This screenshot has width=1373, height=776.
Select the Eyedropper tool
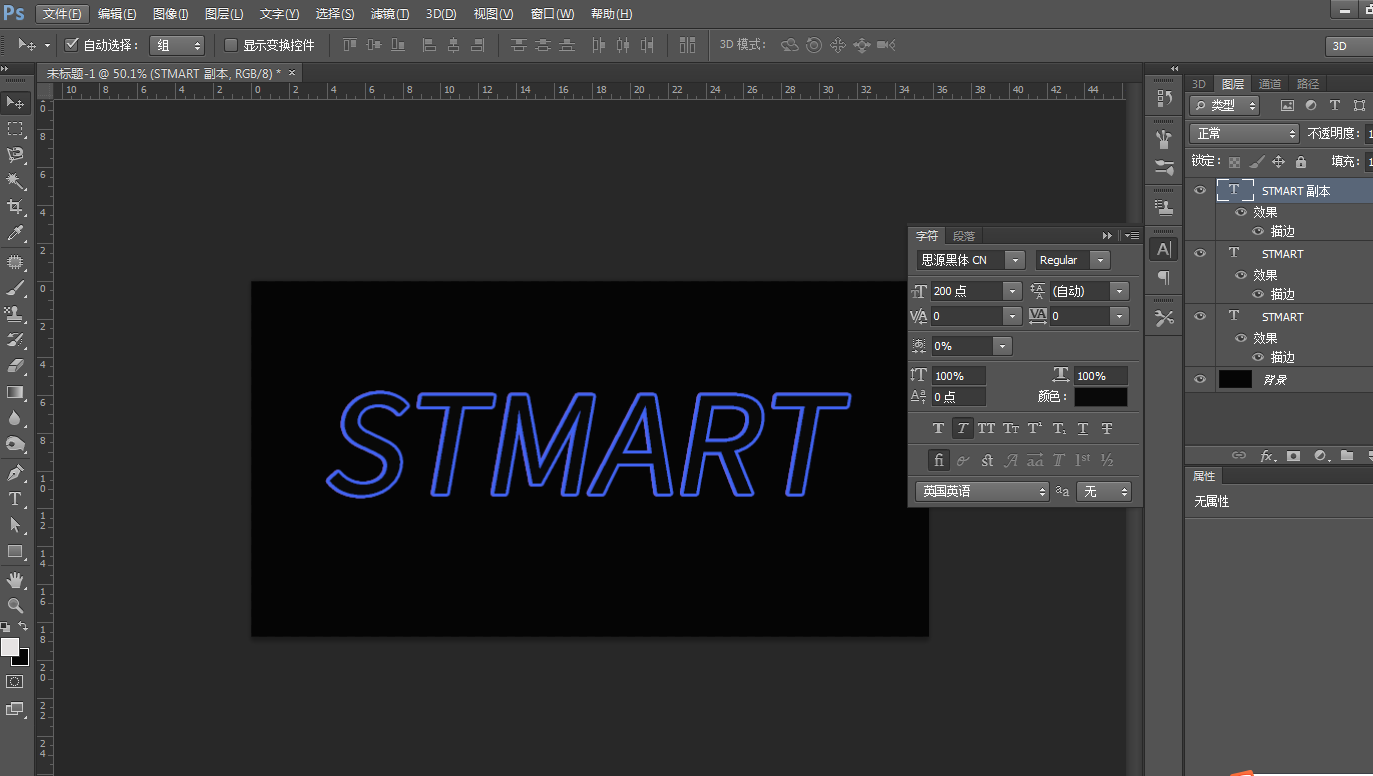pos(15,234)
